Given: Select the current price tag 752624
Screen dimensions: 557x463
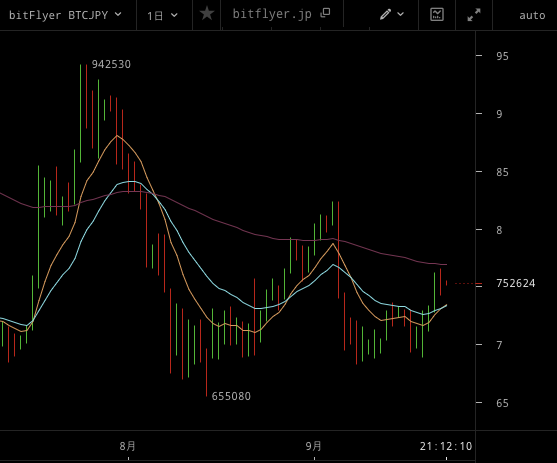Looking at the screenshot, I should [x=516, y=283].
